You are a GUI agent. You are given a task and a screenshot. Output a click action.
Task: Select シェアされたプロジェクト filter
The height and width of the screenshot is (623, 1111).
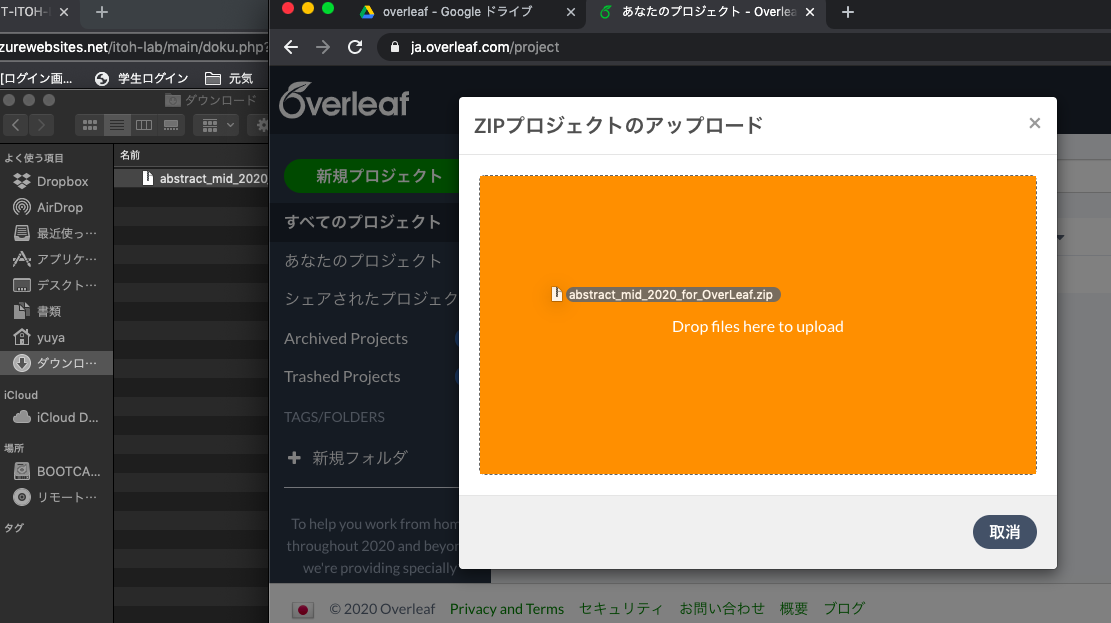371,299
